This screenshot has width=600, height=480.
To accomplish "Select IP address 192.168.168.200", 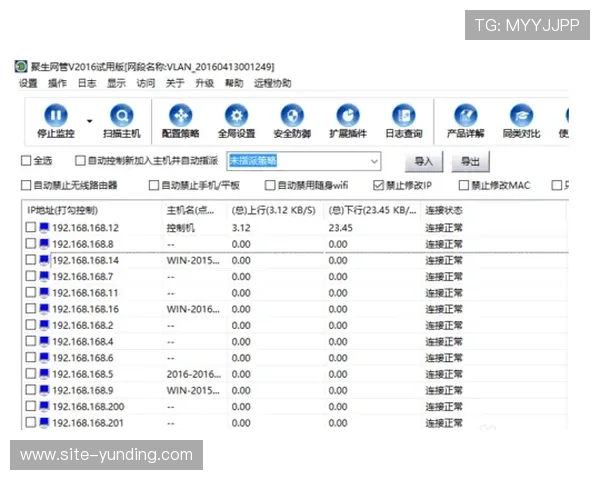I will point(88,407).
